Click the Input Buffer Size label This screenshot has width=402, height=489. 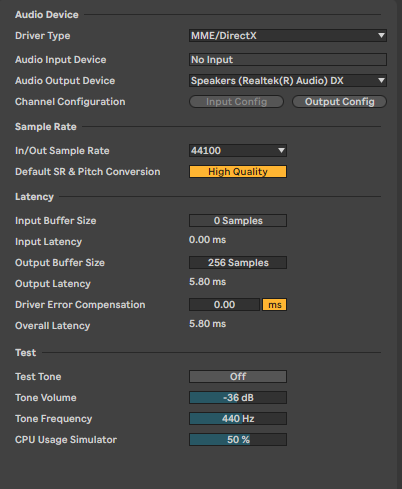click(x=56, y=221)
